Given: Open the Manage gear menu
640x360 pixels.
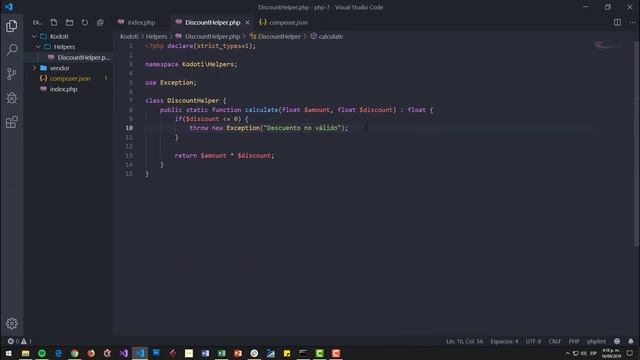Looking at the screenshot, I should tap(11, 323).
